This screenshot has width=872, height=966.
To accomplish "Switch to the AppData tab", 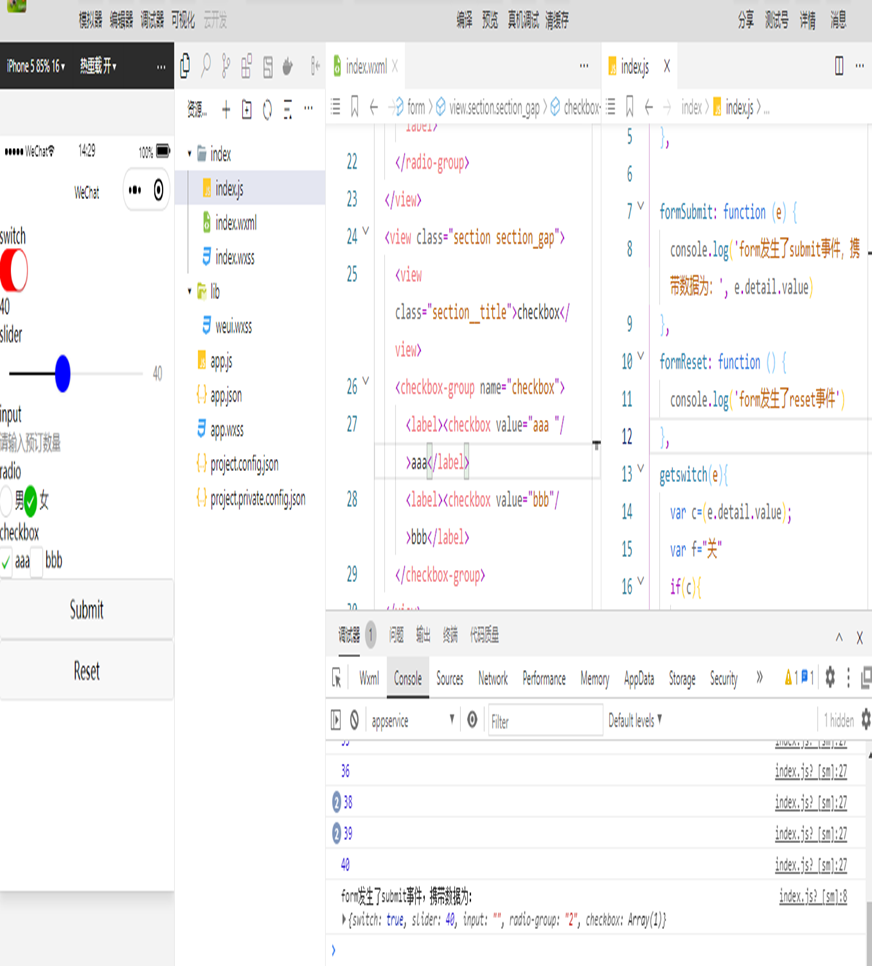I will (639, 678).
